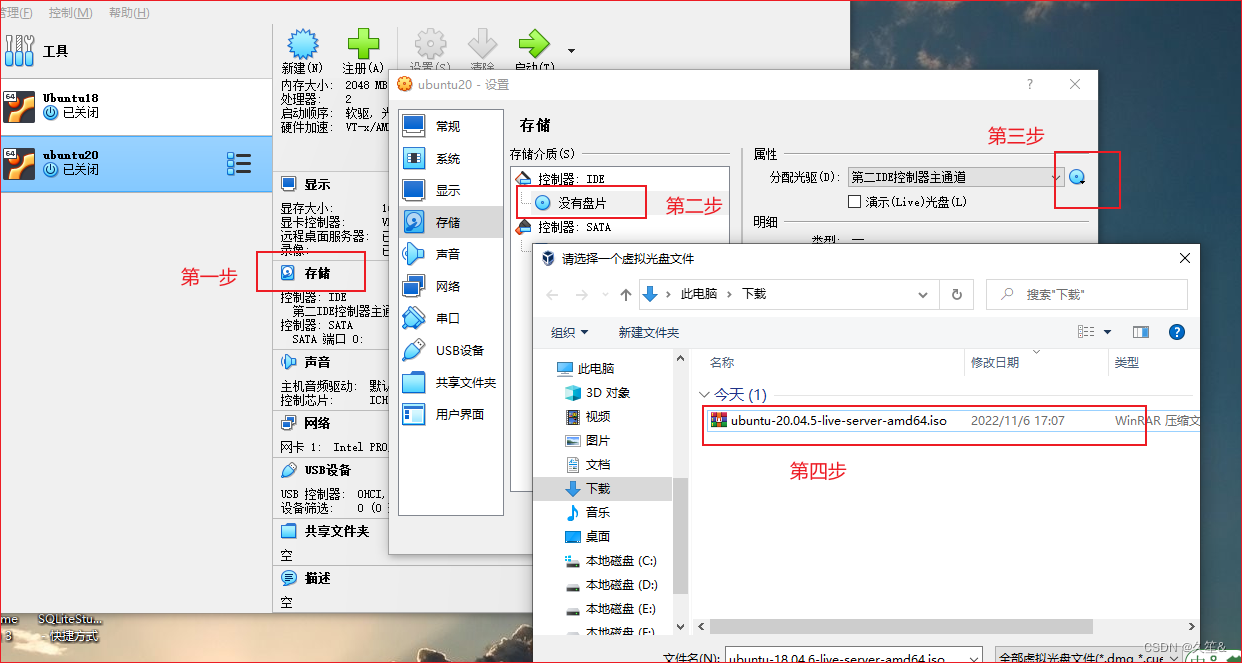This screenshot has height=663, width=1242.
Task: Open the view options dropdown arrow
Action: click(1108, 332)
